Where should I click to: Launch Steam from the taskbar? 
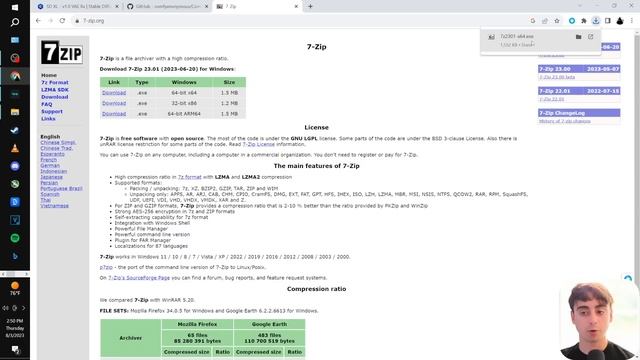tap(15, 130)
